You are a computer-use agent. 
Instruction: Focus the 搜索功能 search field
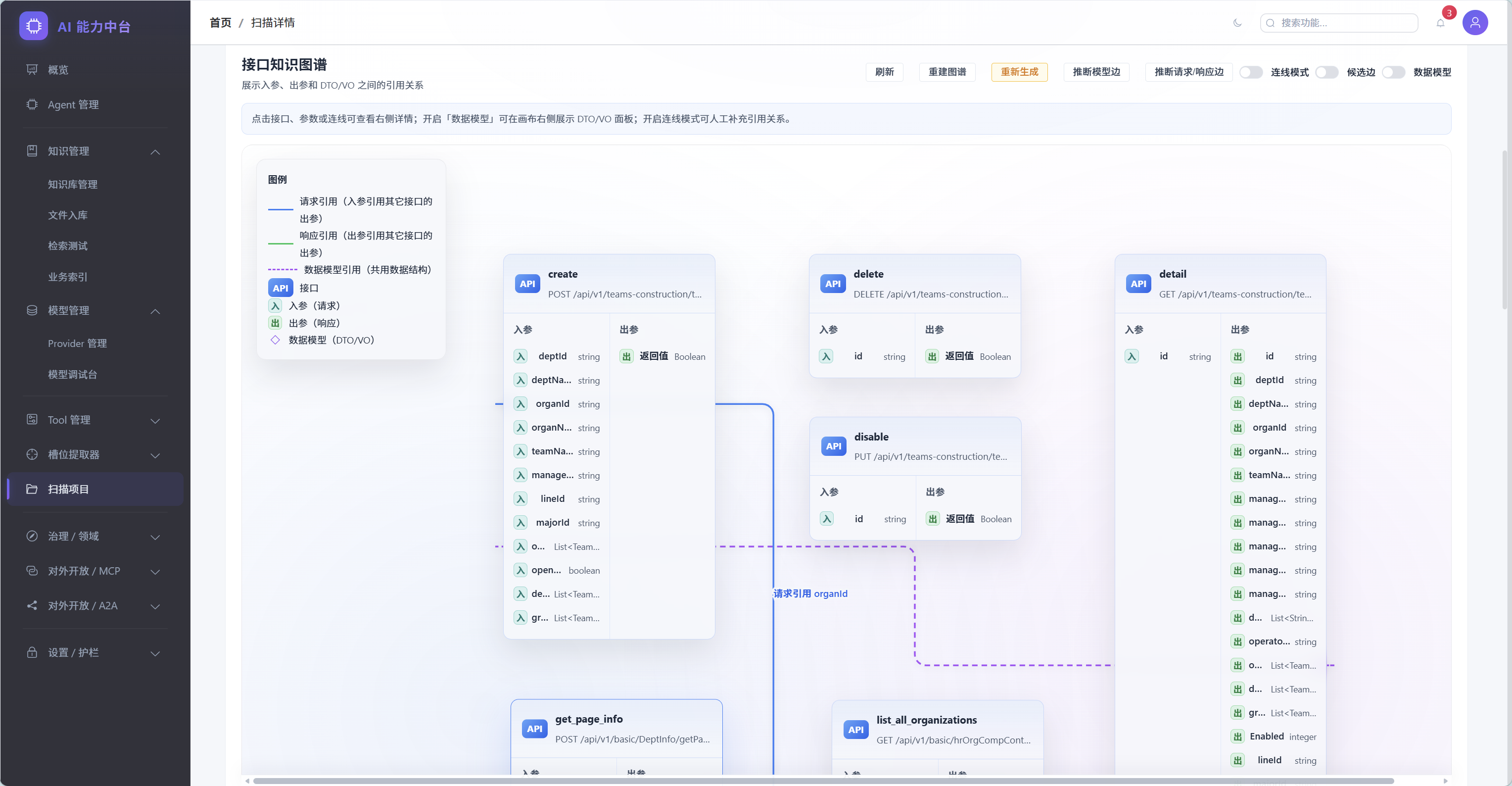pos(1339,23)
